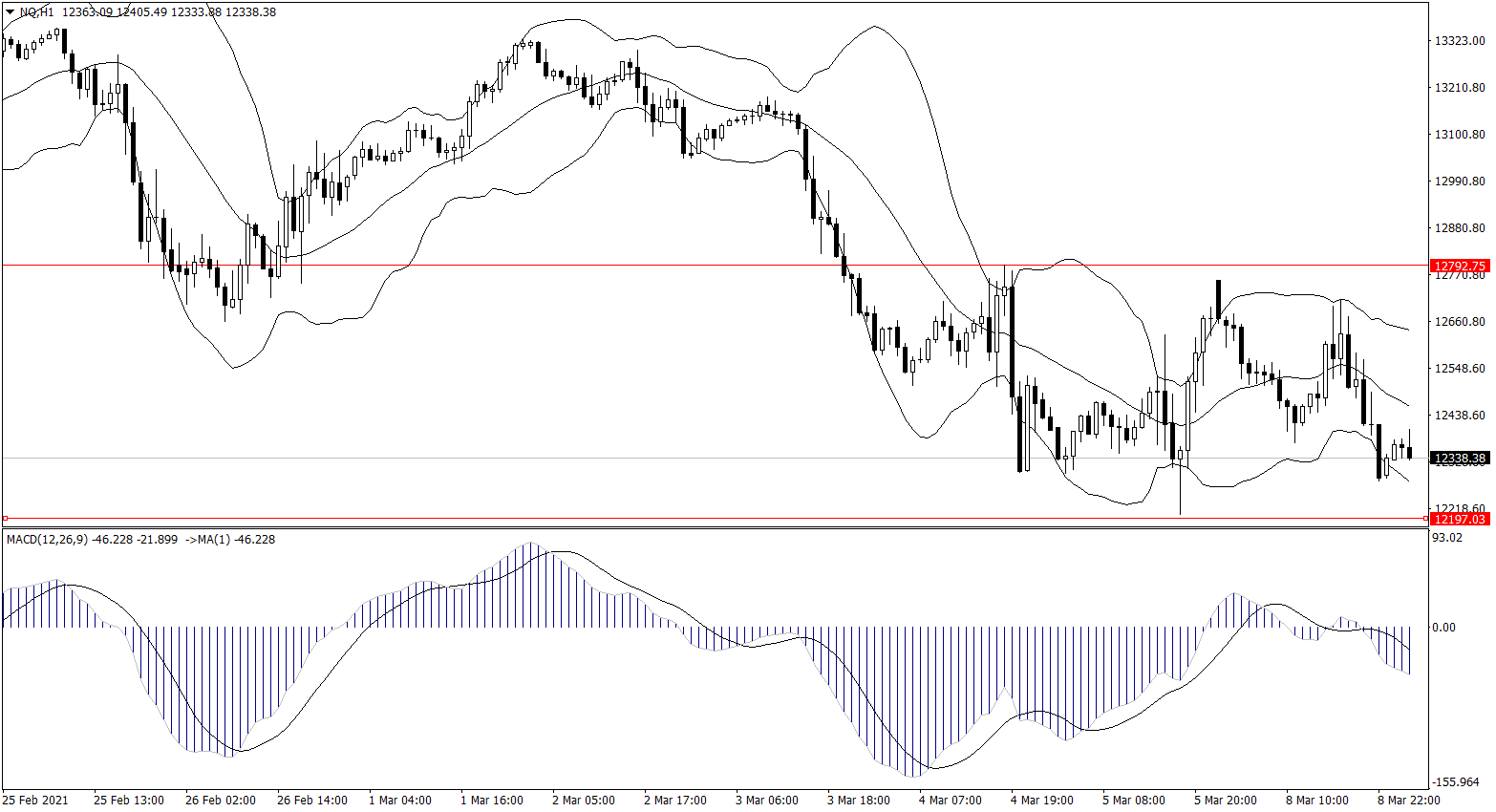Click the 25 Feb 2021 date label
The width and height of the screenshot is (1496, 812).
(x=35, y=800)
